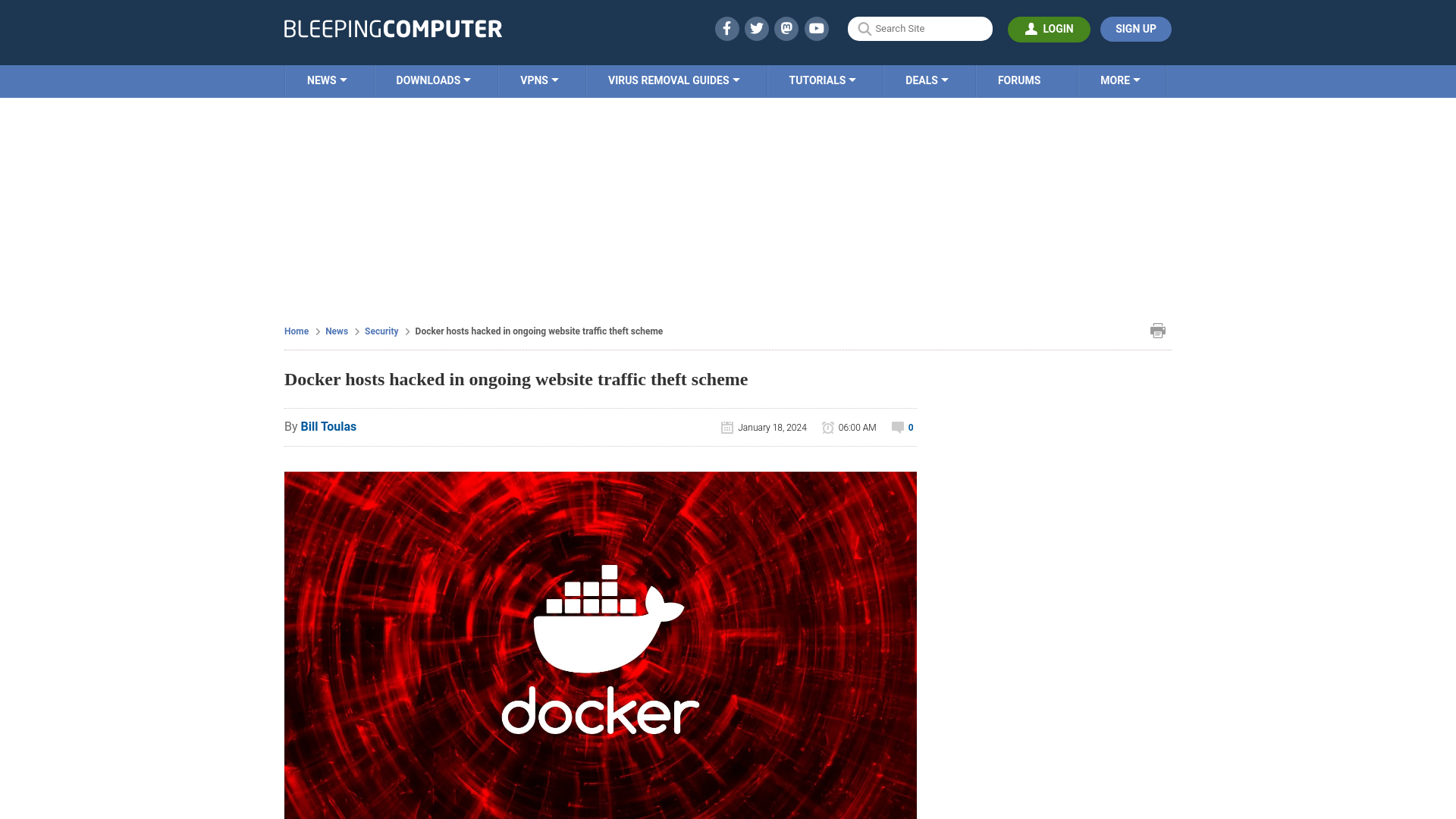Click the Search Site input field
Screen dimensions: 1456x819
[920, 28]
